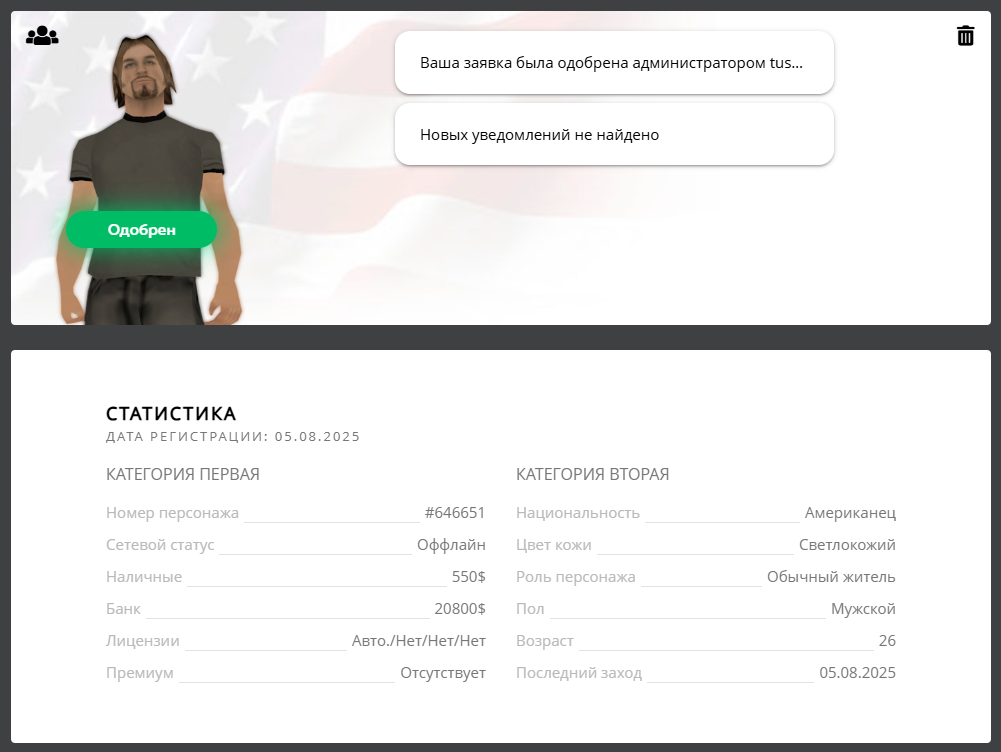1001x752 pixels.
Task: Click the Банк label
Action: 123,608
